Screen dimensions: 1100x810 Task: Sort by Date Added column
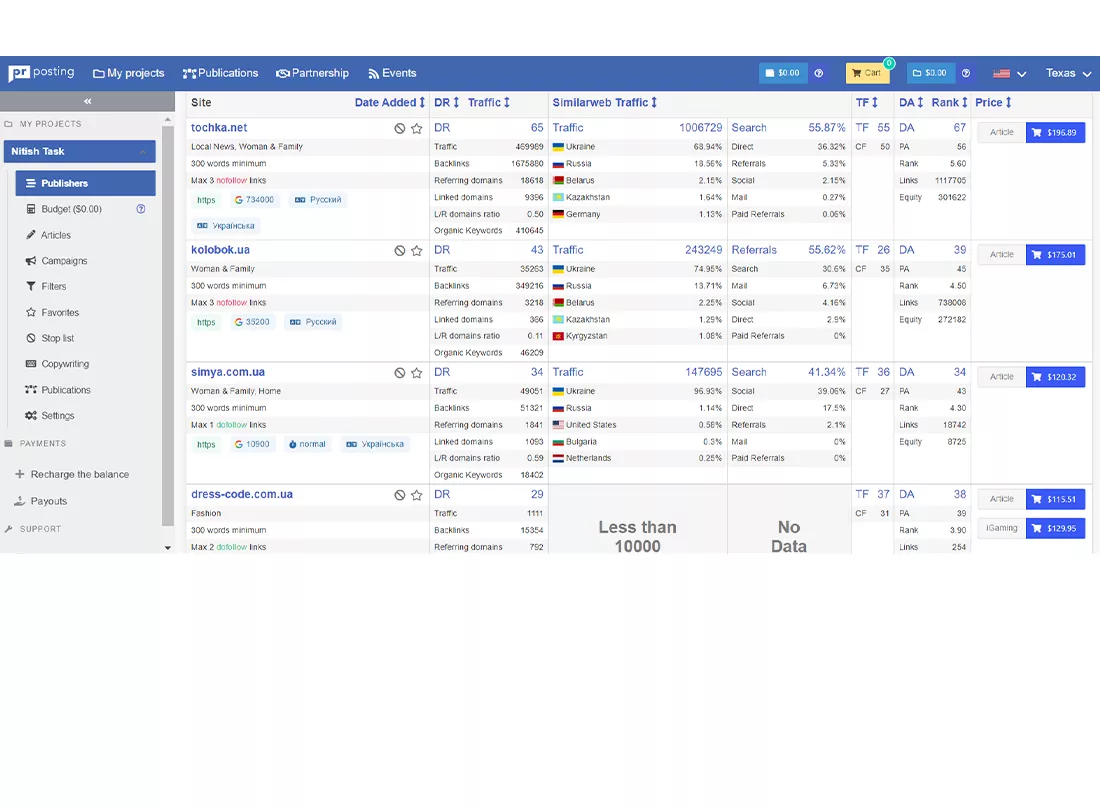click(390, 102)
